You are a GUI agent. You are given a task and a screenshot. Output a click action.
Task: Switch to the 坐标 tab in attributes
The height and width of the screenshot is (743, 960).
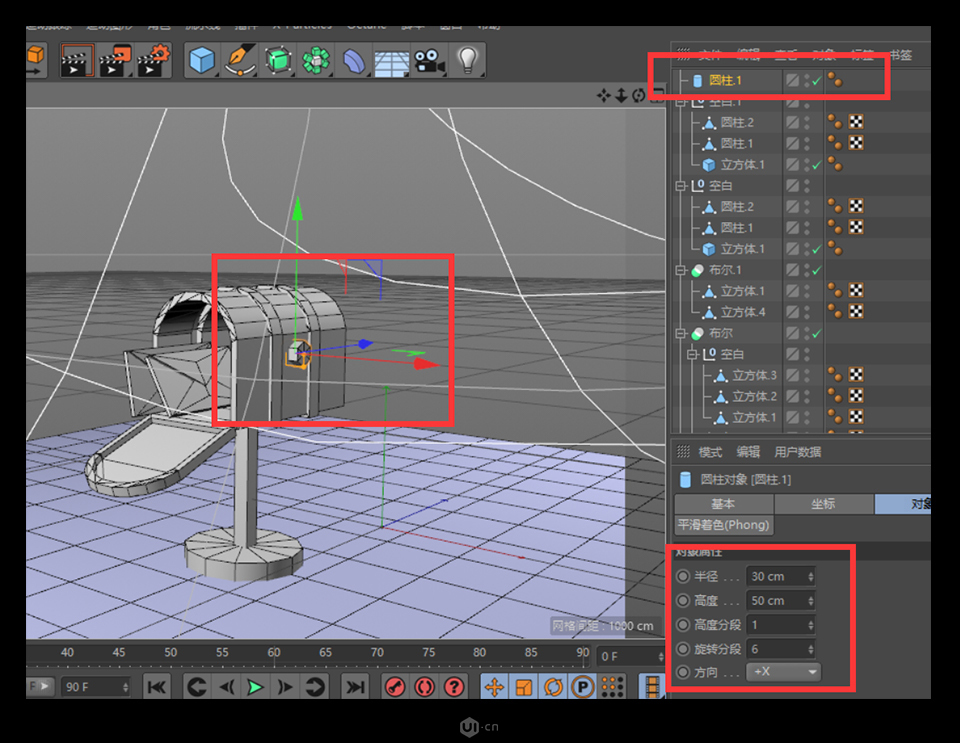click(824, 504)
